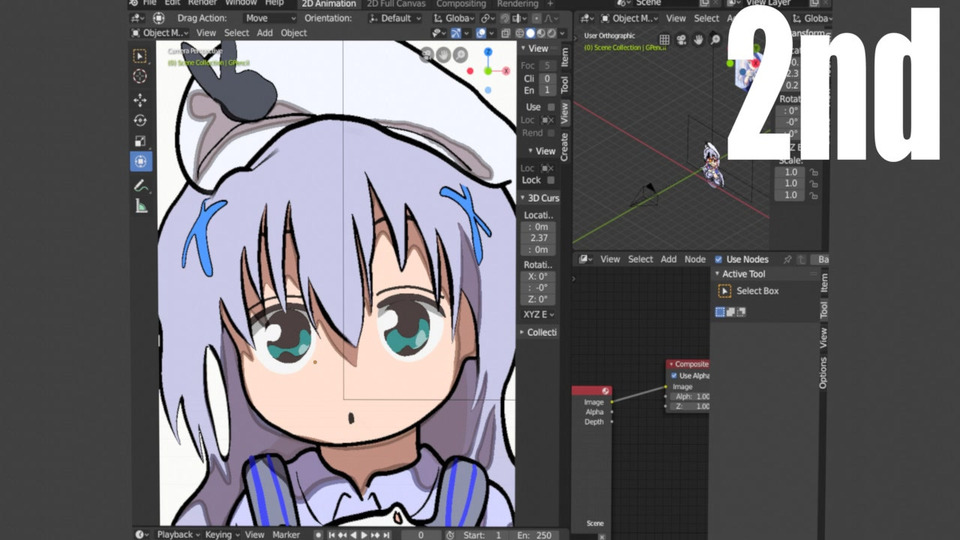Screen dimensions: 960x540
Task: Open the Global transform orientation dropdown
Action: 454,18
